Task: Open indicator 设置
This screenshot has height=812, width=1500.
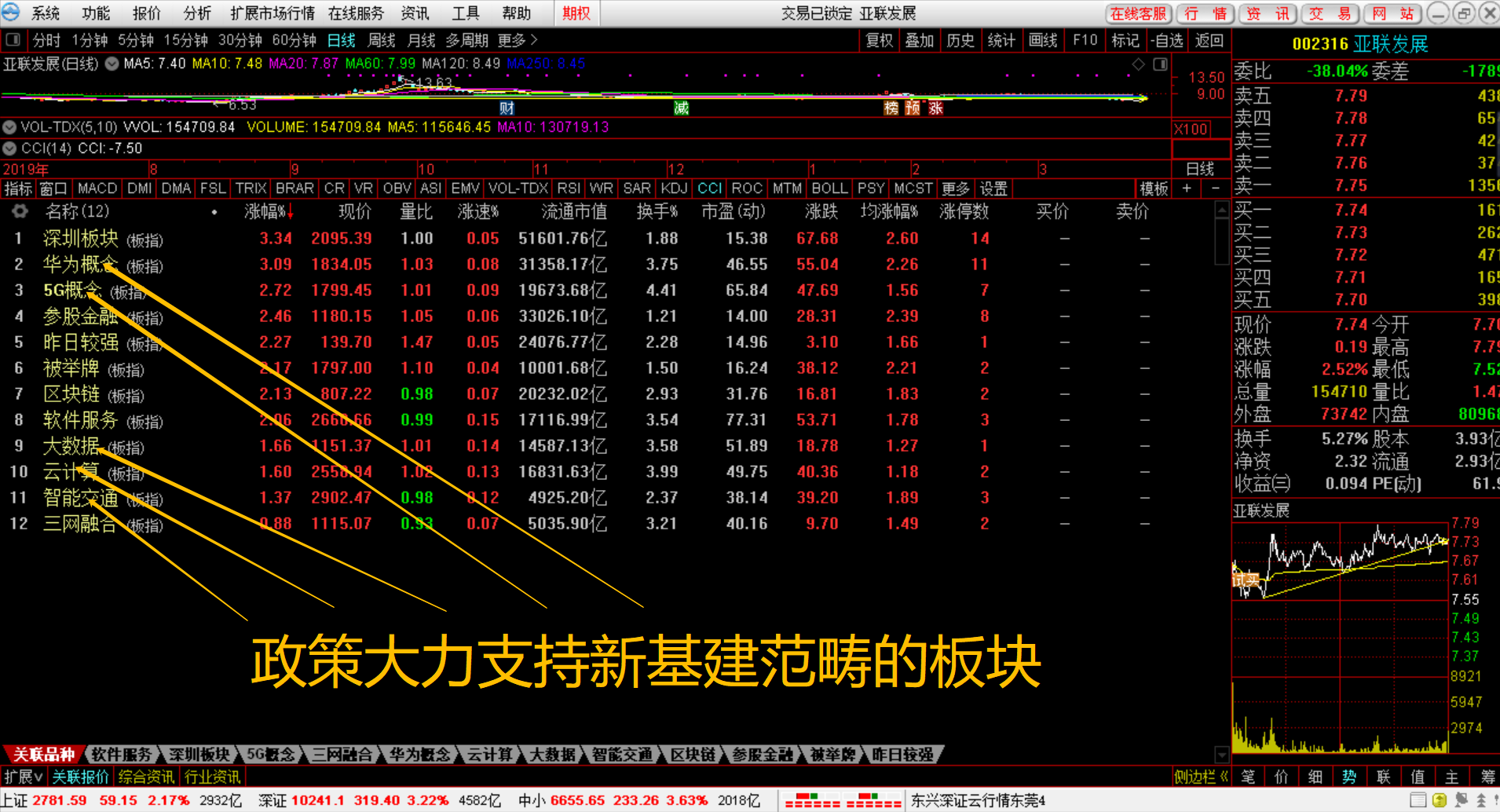Action: (x=993, y=188)
